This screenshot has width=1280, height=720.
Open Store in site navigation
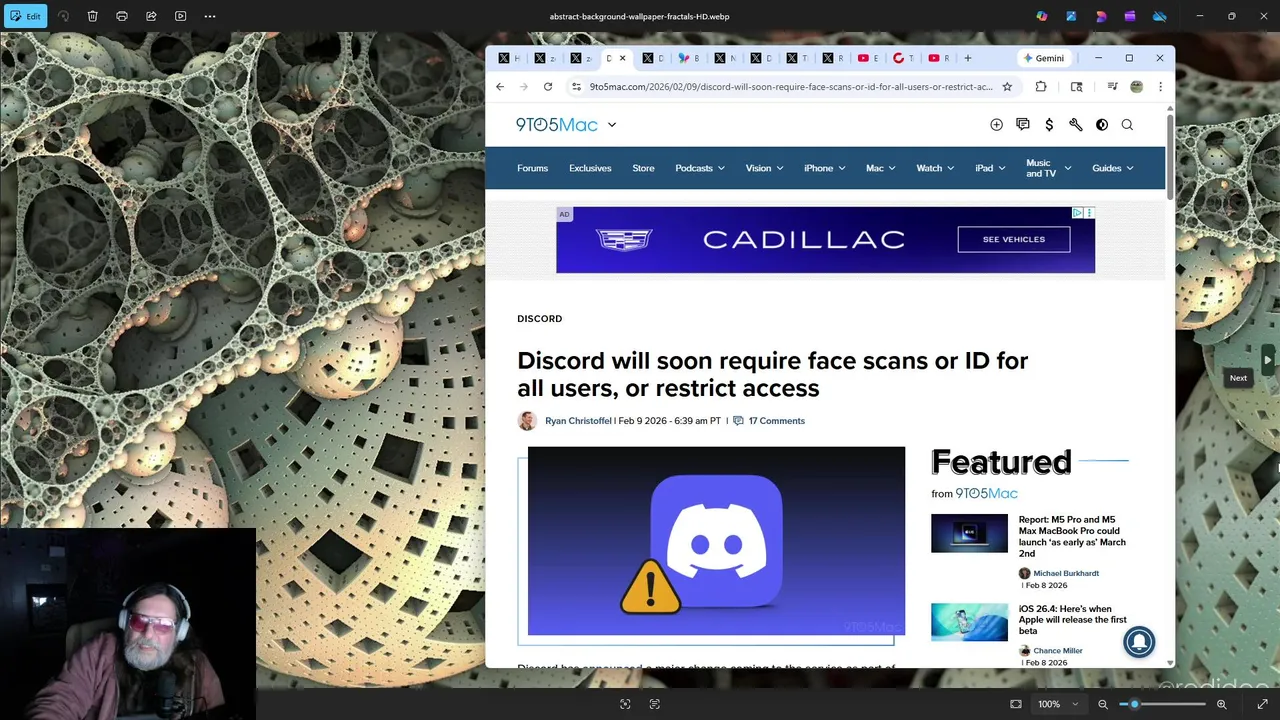pos(643,168)
